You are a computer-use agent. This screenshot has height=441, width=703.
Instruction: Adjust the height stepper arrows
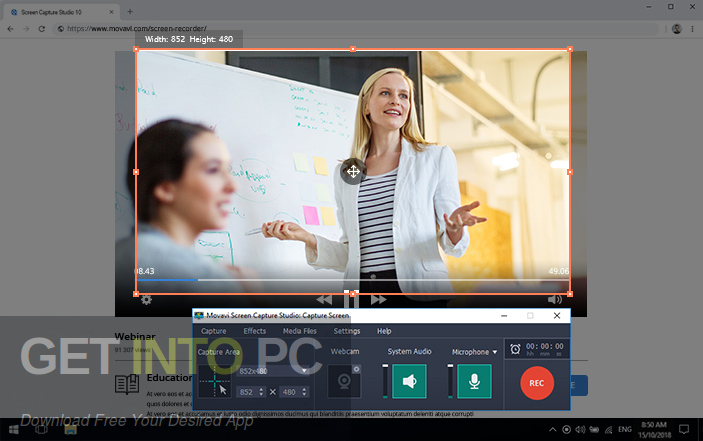304,392
